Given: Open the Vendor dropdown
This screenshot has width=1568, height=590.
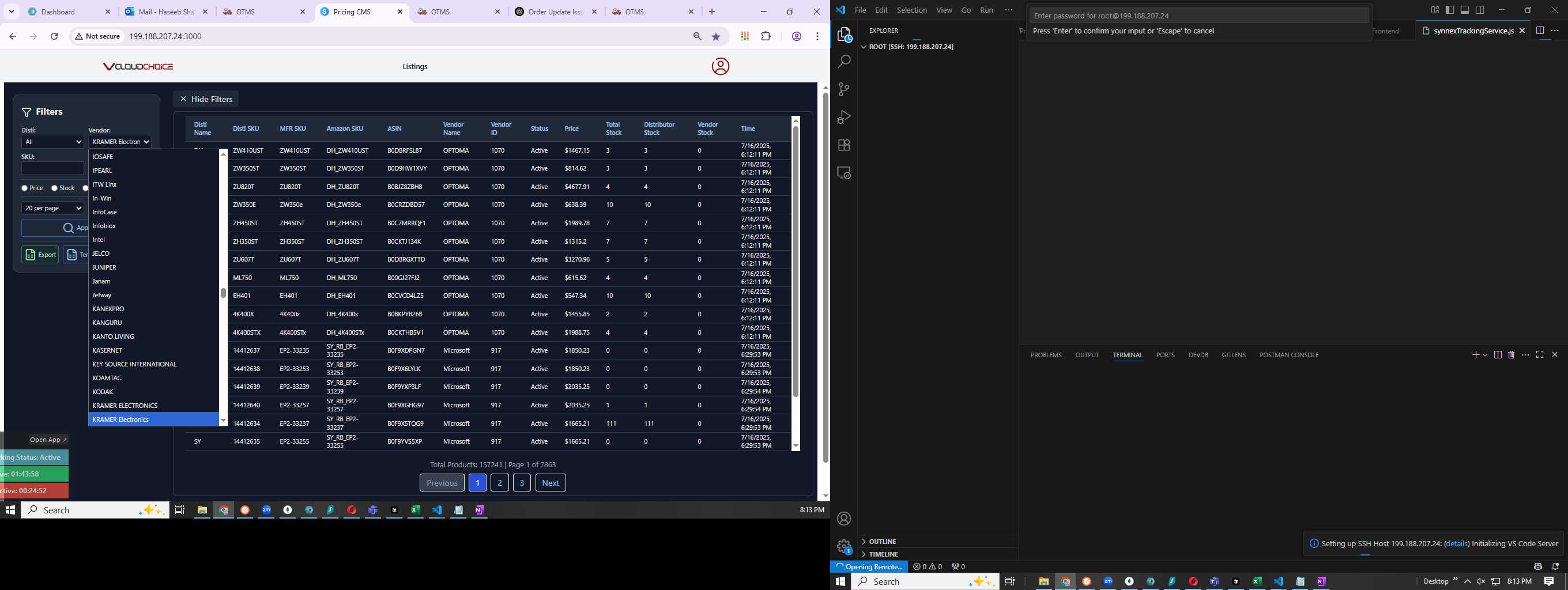Looking at the screenshot, I should (120, 142).
